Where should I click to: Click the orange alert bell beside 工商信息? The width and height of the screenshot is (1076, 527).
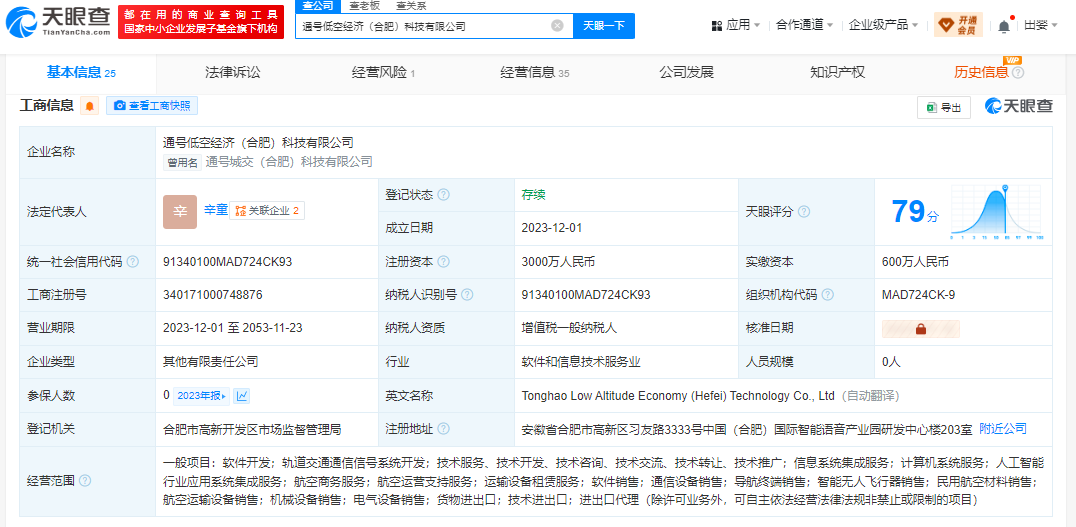click(x=90, y=106)
